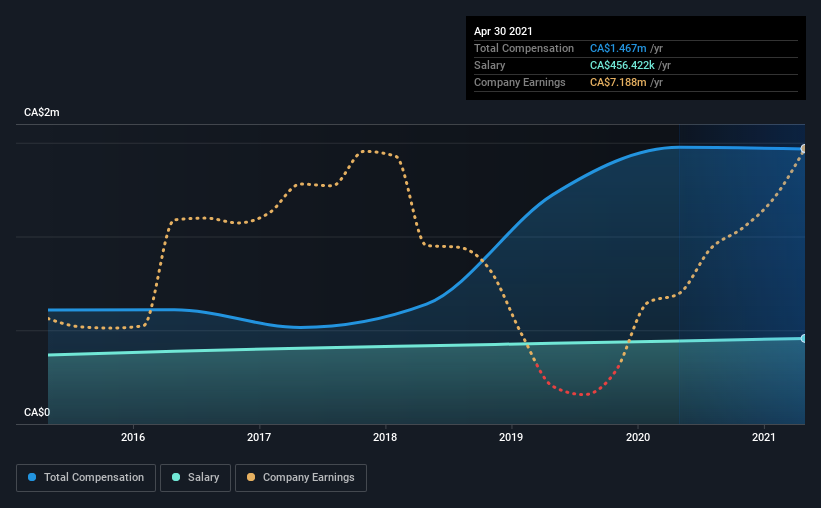This screenshot has height=508, width=821.
Task: Click the Total Compensation endpoint marker at 2021
Action: click(x=804, y=149)
